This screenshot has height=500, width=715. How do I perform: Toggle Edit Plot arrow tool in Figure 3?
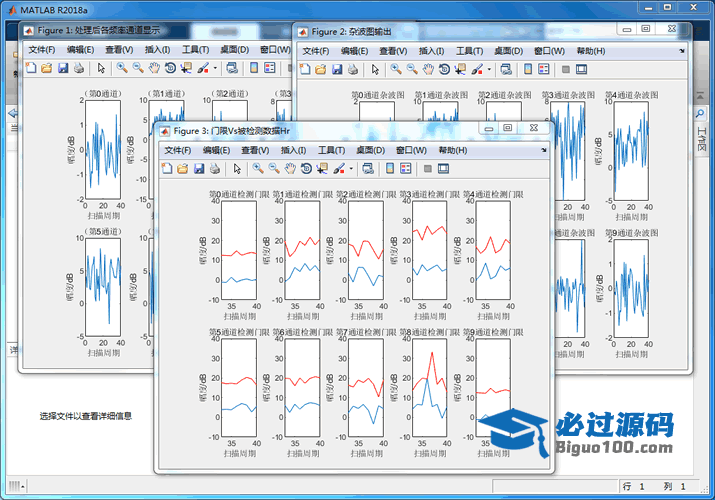point(237,169)
